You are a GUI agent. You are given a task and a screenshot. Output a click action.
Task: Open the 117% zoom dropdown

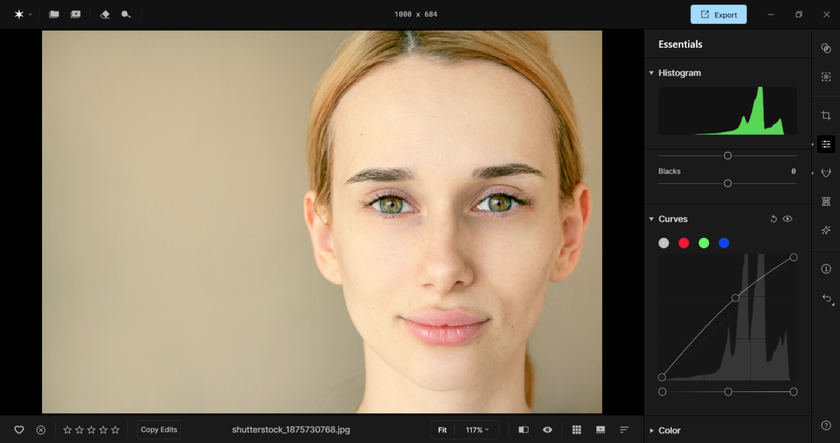coord(477,430)
